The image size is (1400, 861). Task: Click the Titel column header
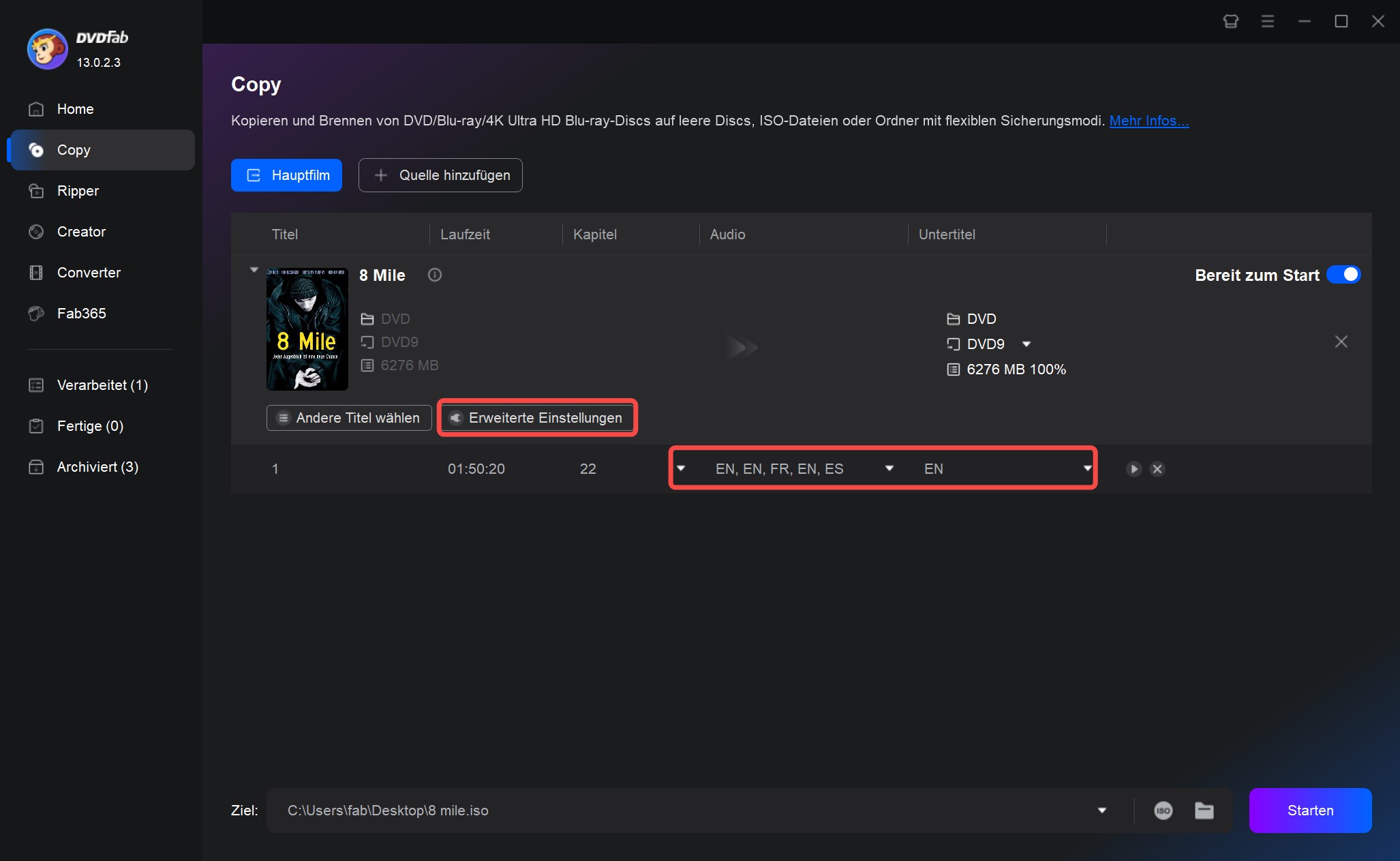285,235
